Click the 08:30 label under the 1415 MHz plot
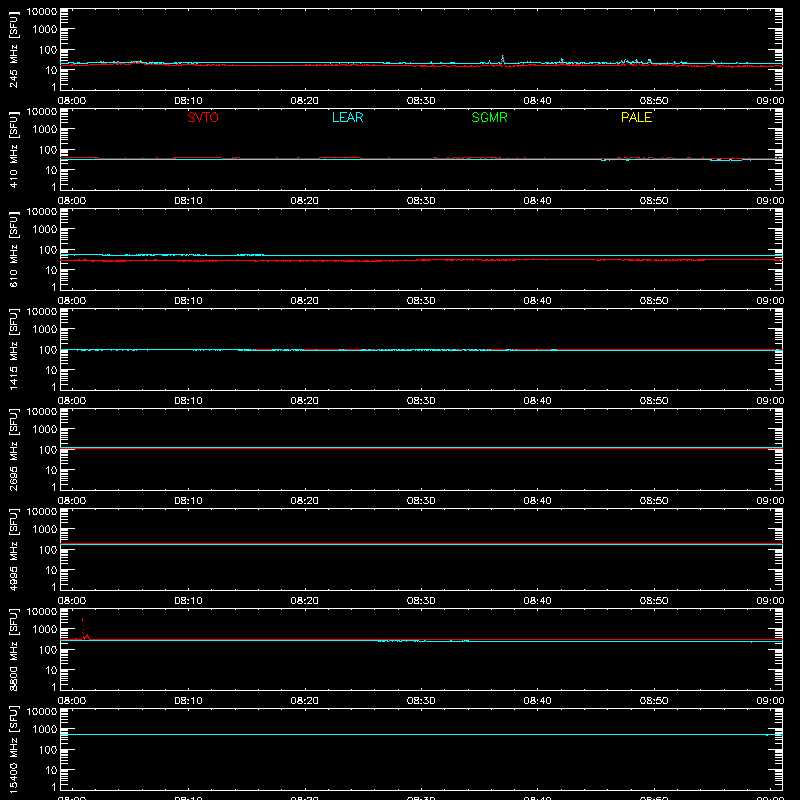 point(421,401)
